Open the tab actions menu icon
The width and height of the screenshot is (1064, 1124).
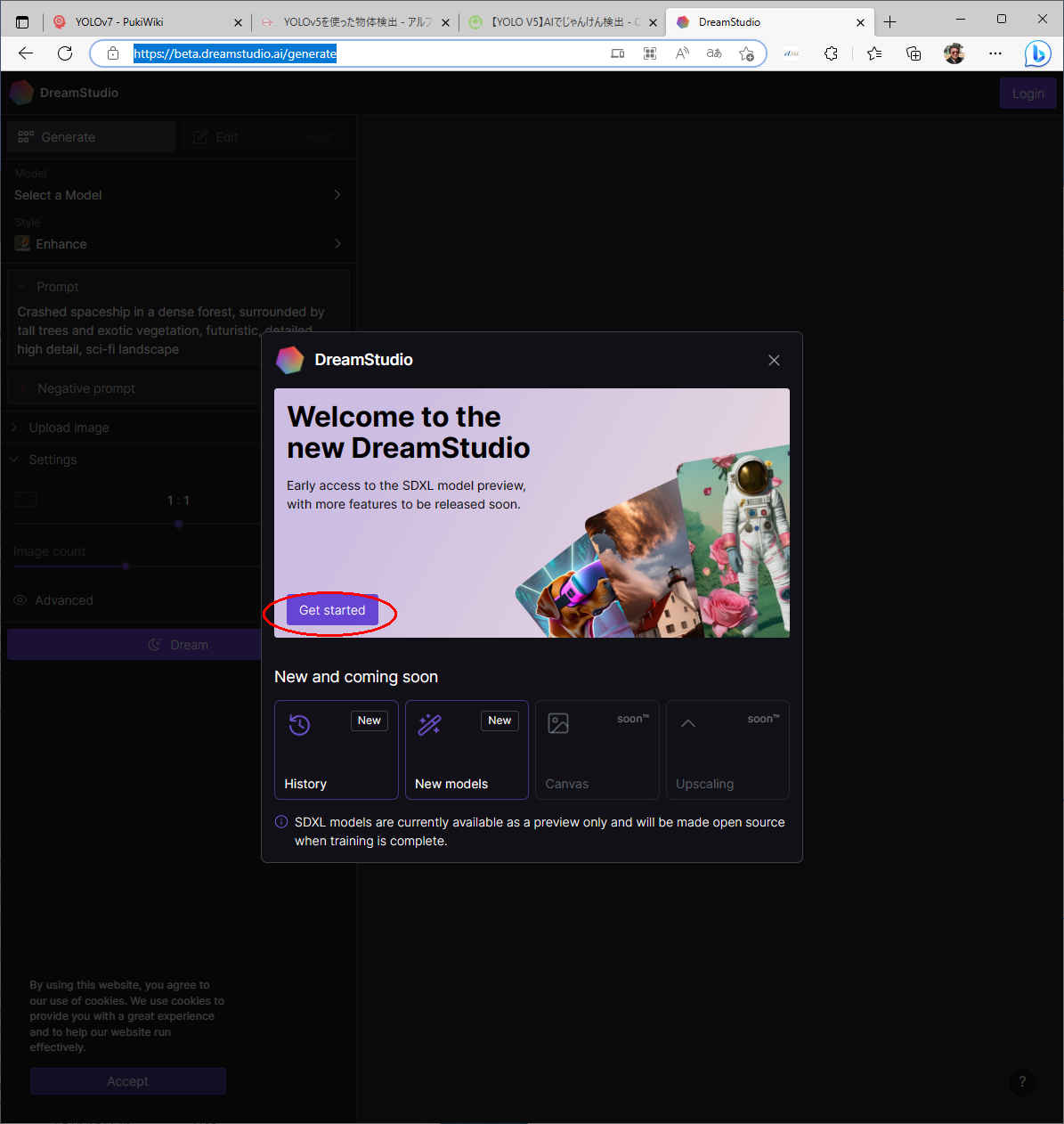(x=22, y=22)
